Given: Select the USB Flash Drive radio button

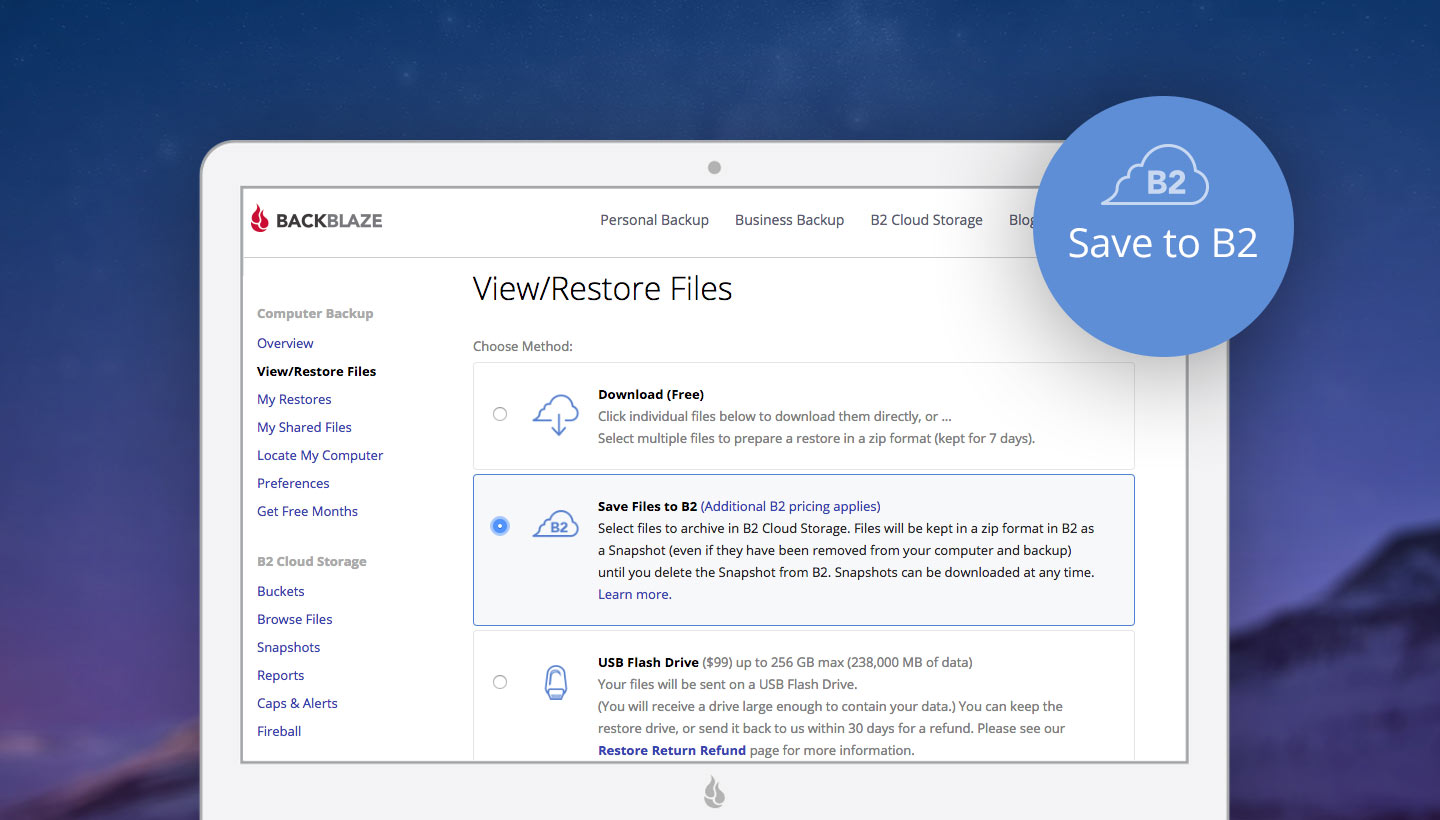Looking at the screenshot, I should (500, 682).
